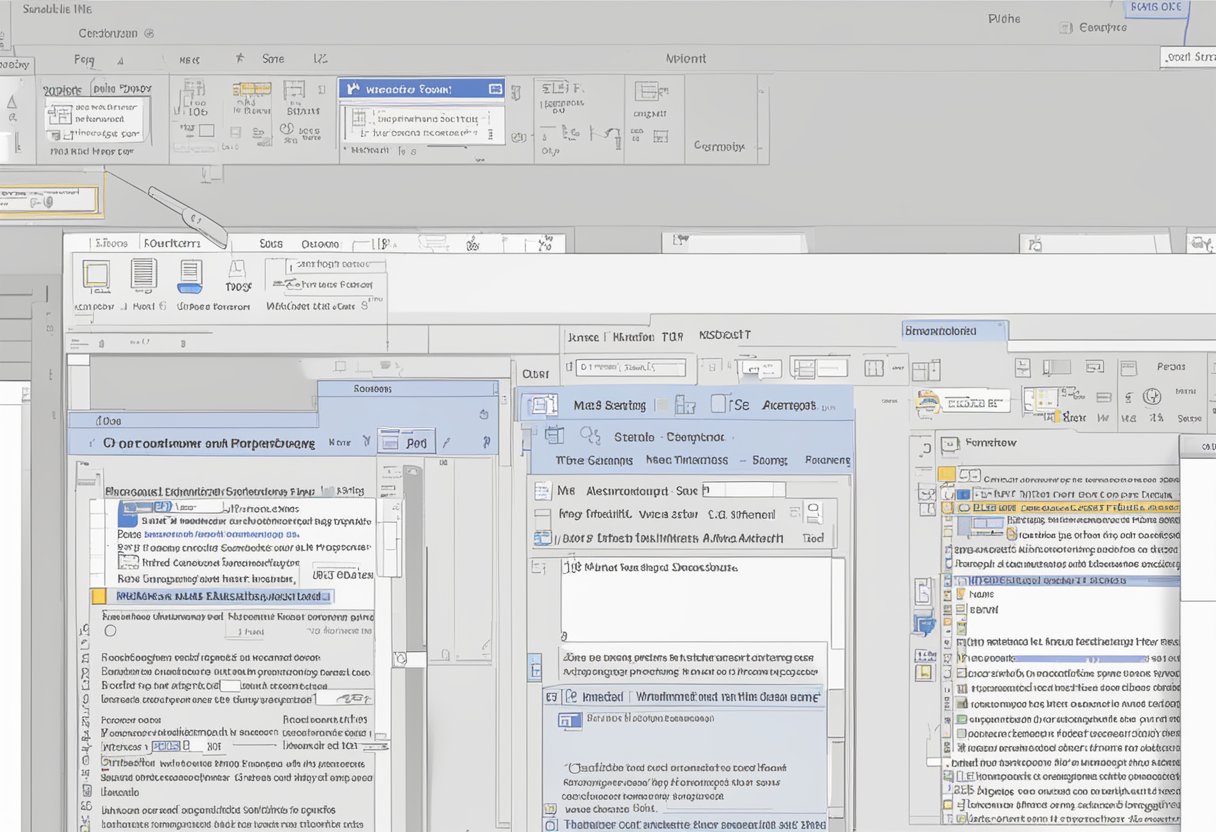The height and width of the screenshot is (832, 1216).
Task: Select the radio button below the highlighted row
Action: [x=110, y=631]
